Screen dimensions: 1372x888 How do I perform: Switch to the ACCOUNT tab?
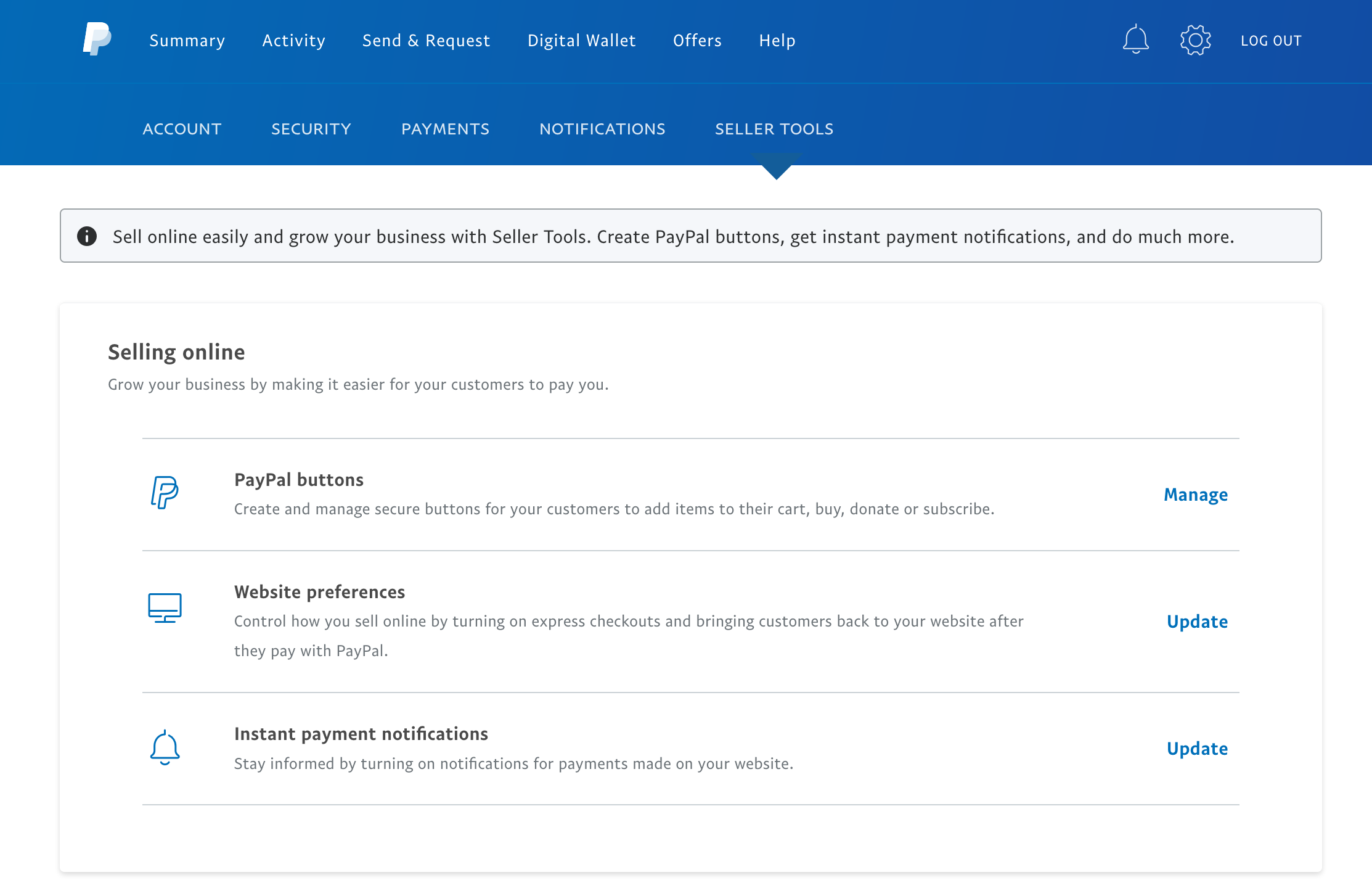coord(182,129)
